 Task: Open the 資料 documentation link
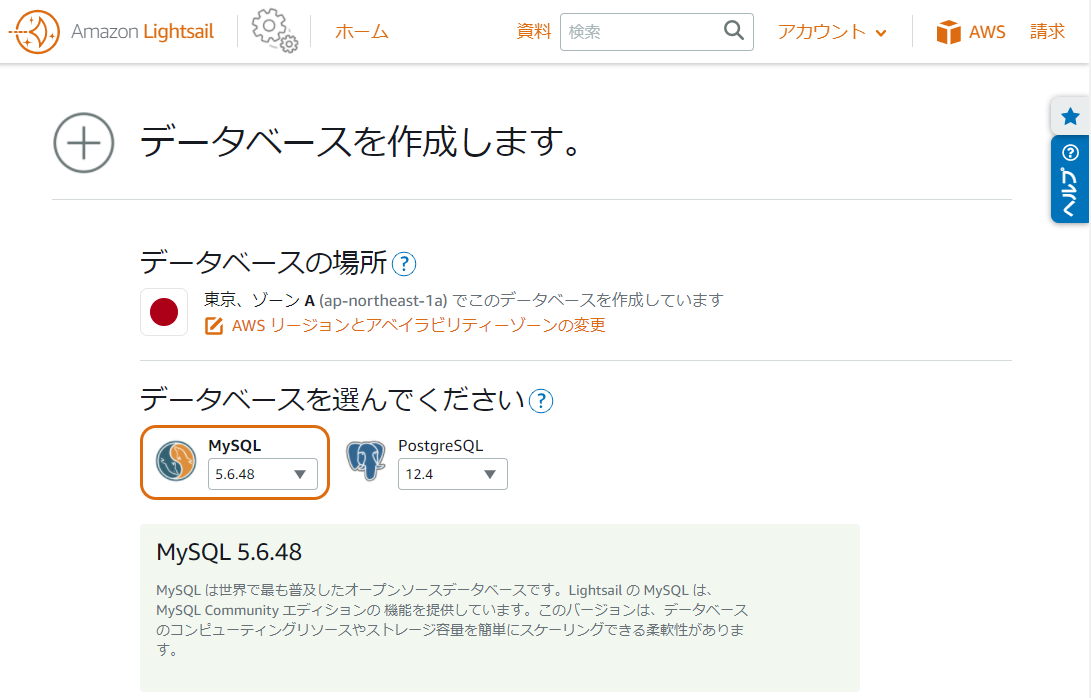tap(534, 31)
